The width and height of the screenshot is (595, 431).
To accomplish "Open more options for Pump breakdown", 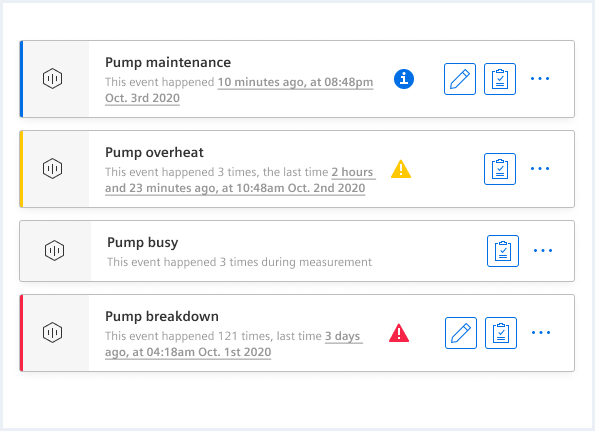I will click(x=541, y=332).
